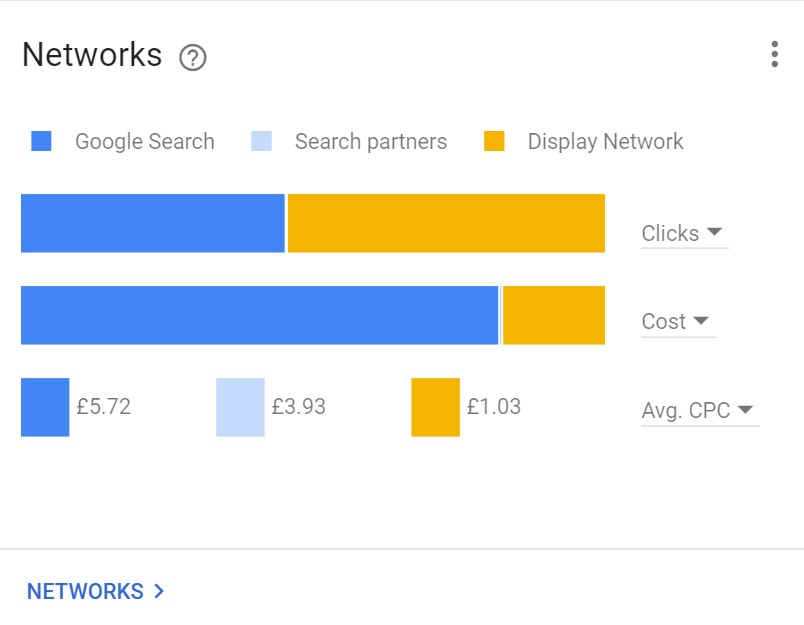Click the Display Network segment of Clicks bar
This screenshot has width=804, height=625.
(446, 223)
